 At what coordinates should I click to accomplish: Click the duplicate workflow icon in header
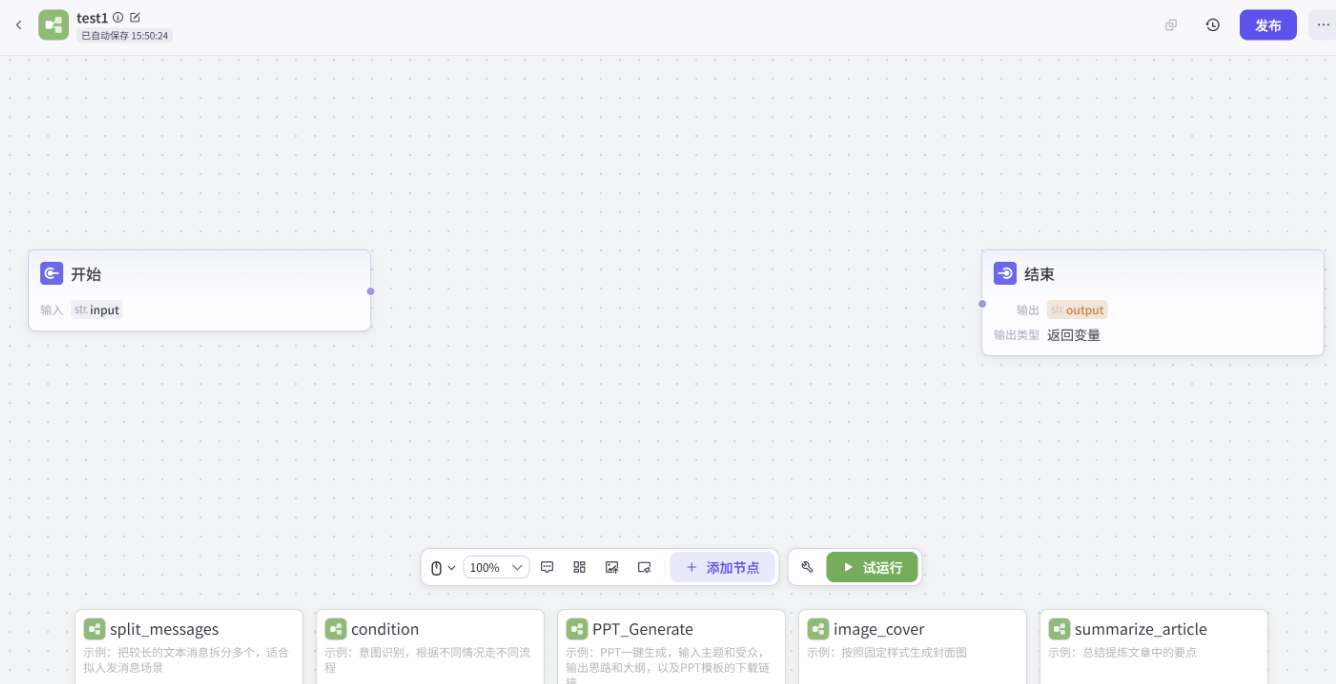[1171, 25]
